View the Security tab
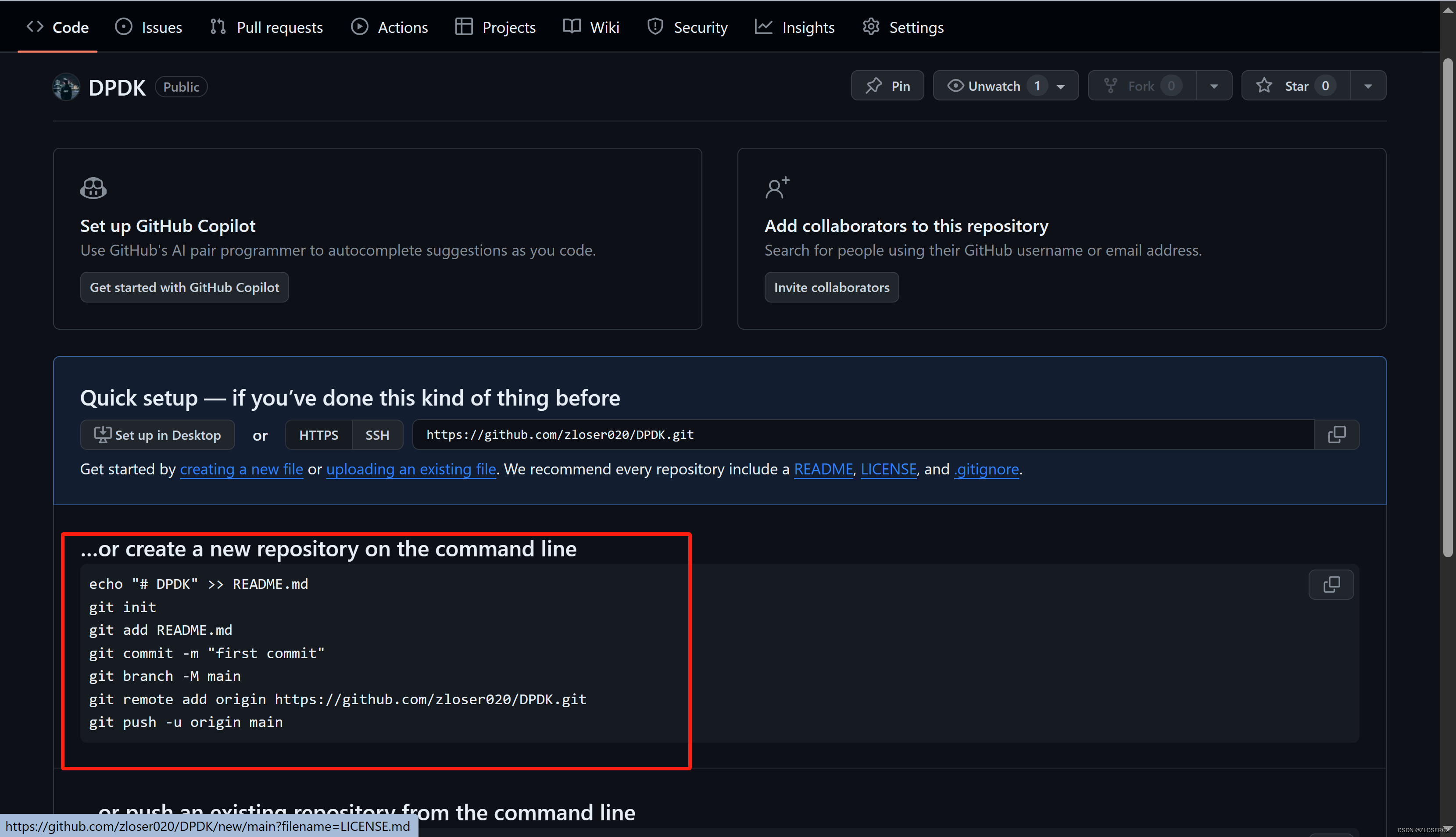 pyautogui.click(x=687, y=27)
